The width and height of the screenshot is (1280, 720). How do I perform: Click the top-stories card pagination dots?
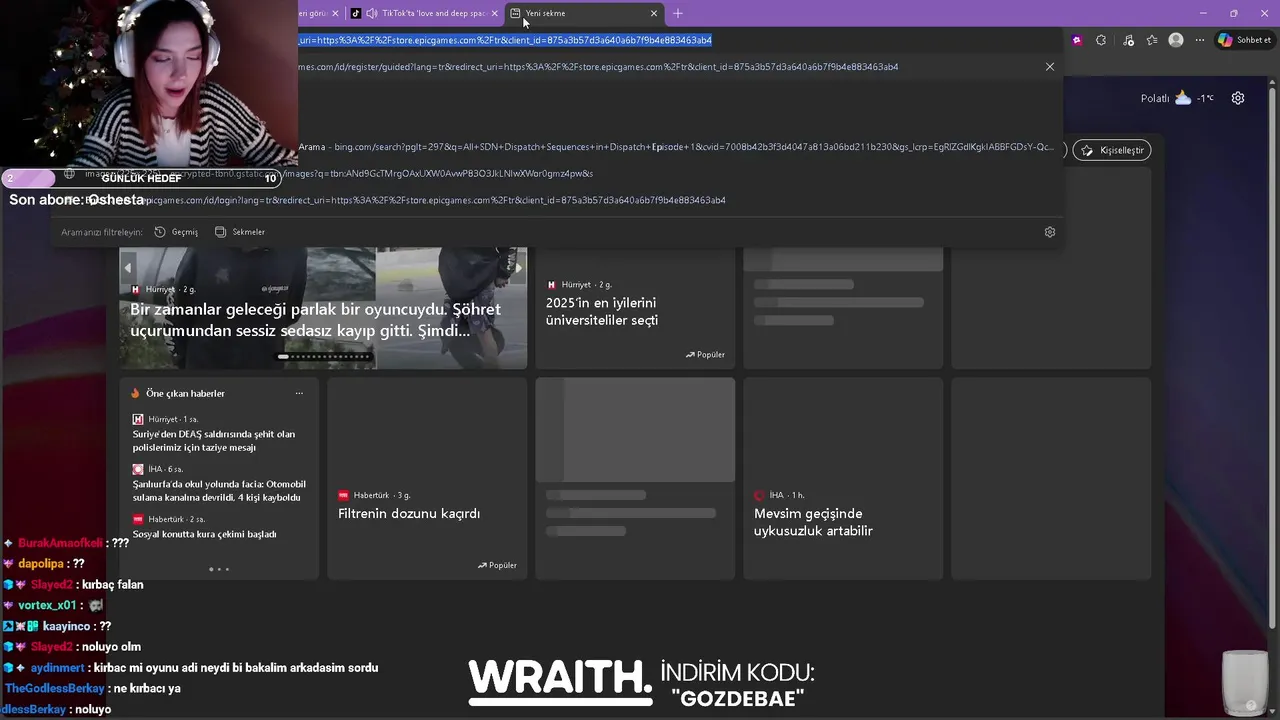(219, 569)
